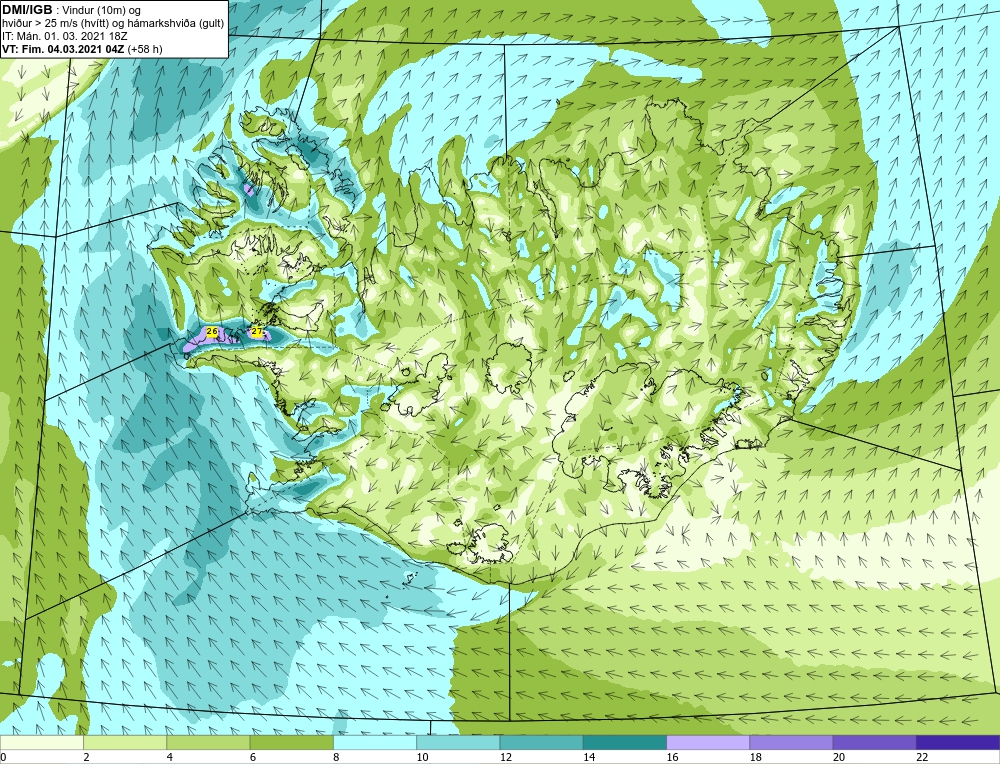Click the "IT: Mán. 01. 03. 2021 18Z" line
Screen dimensions: 1000x764
point(64,36)
